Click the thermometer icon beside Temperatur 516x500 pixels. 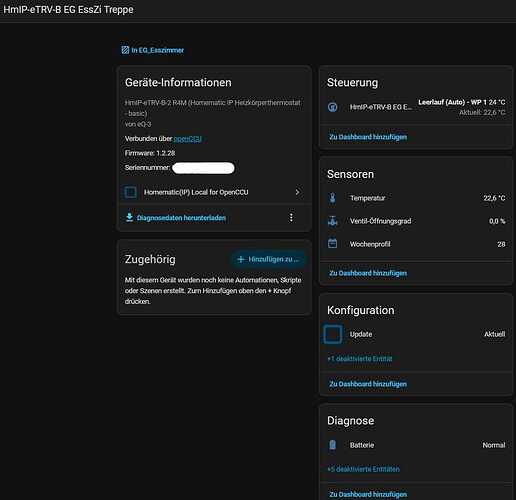coord(332,198)
